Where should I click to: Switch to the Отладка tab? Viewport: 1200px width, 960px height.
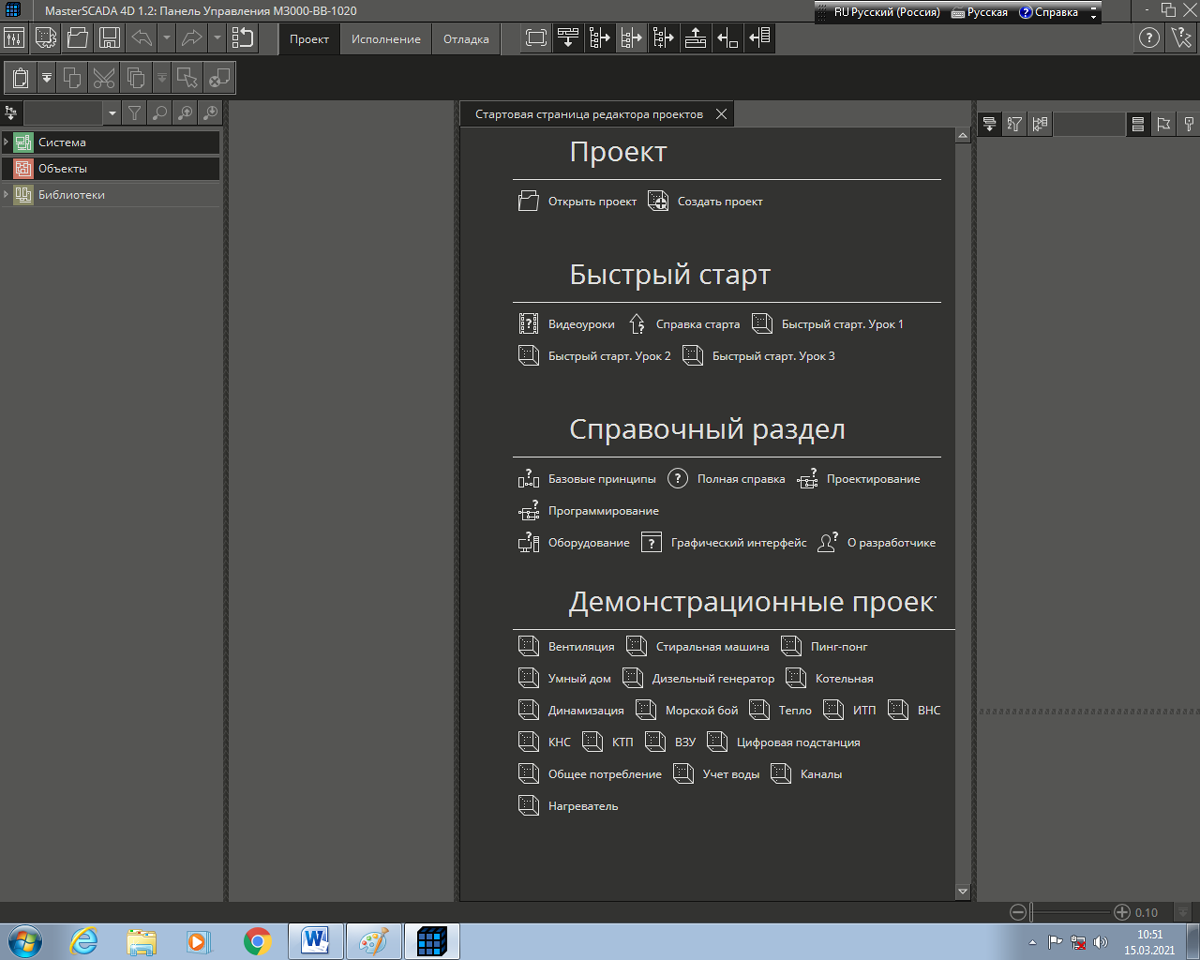pos(466,39)
